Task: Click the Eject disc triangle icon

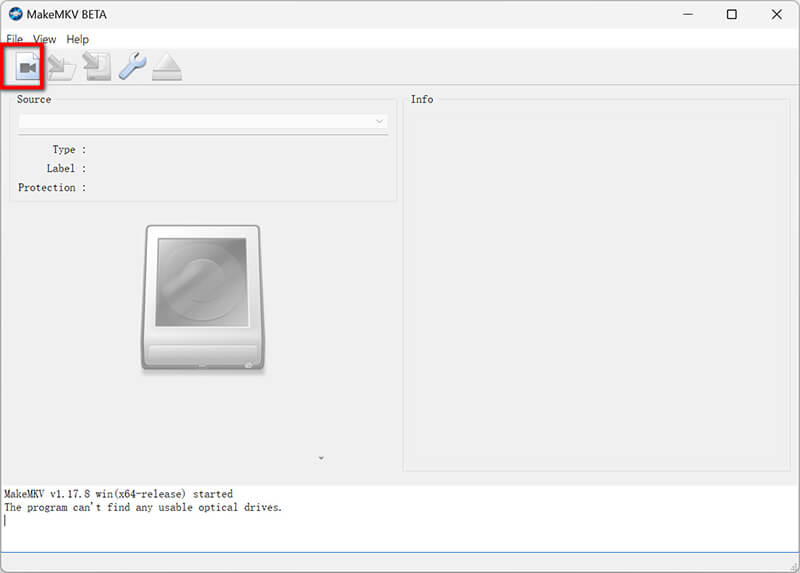Action: pyautogui.click(x=167, y=67)
